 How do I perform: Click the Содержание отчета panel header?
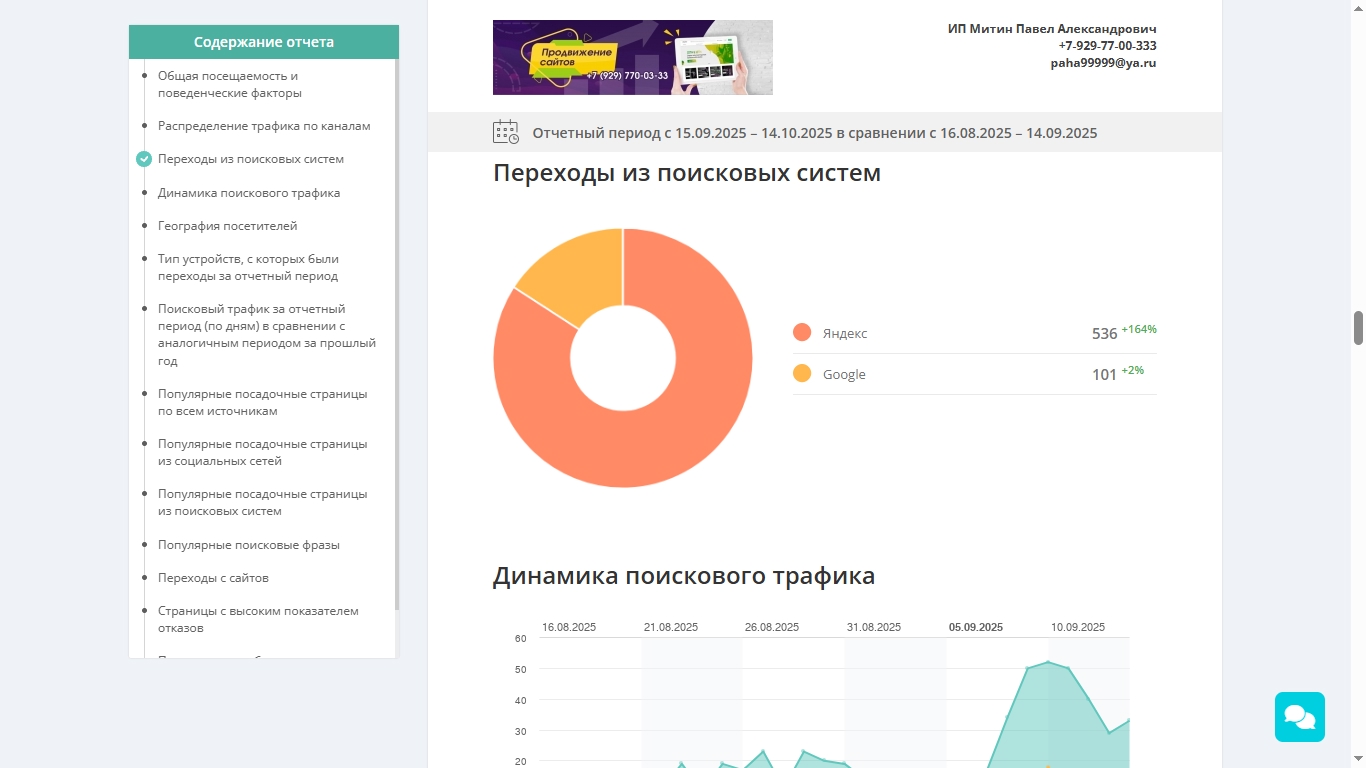coord(264,42)
